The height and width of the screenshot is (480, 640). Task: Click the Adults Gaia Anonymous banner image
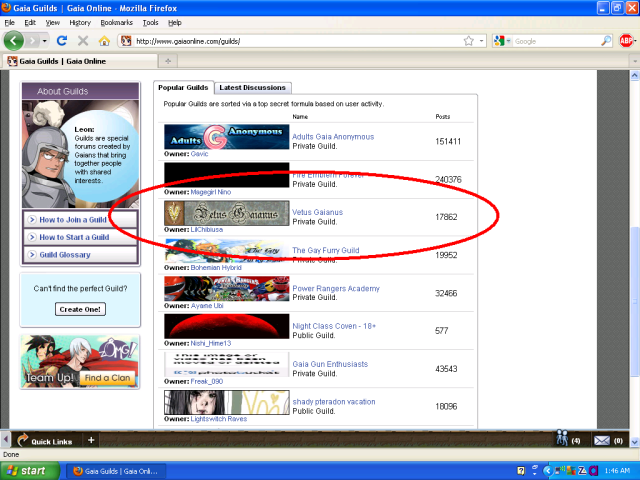[x=227, y=137]
